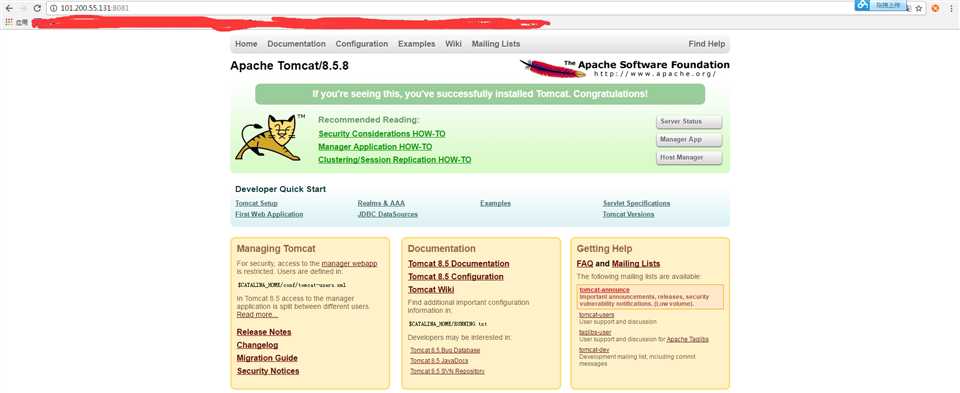Open the tomcat-announce mailing list link

(604, 290)
